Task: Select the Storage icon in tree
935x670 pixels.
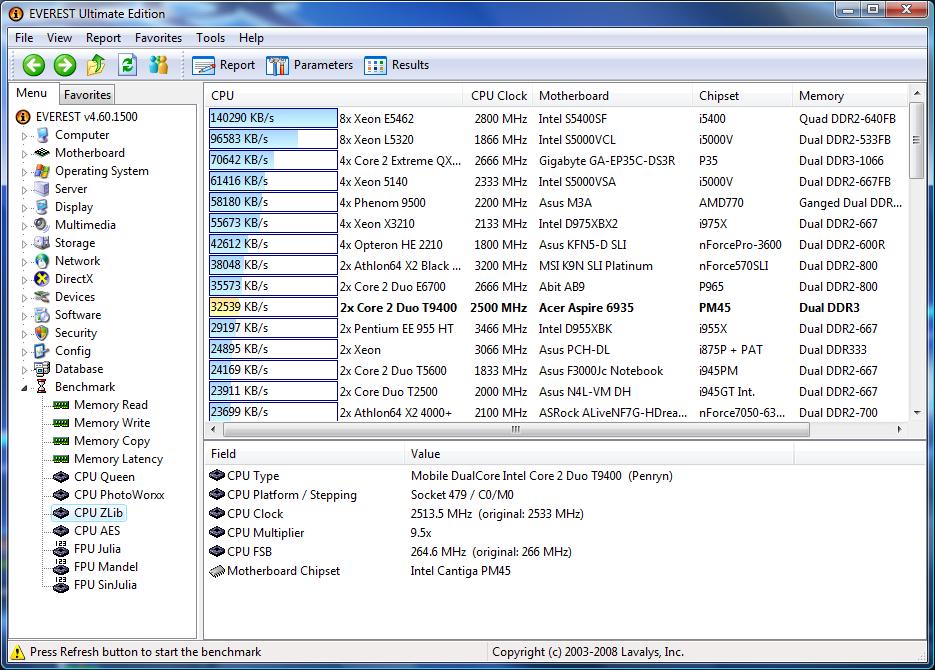Action: click(41, 243)
